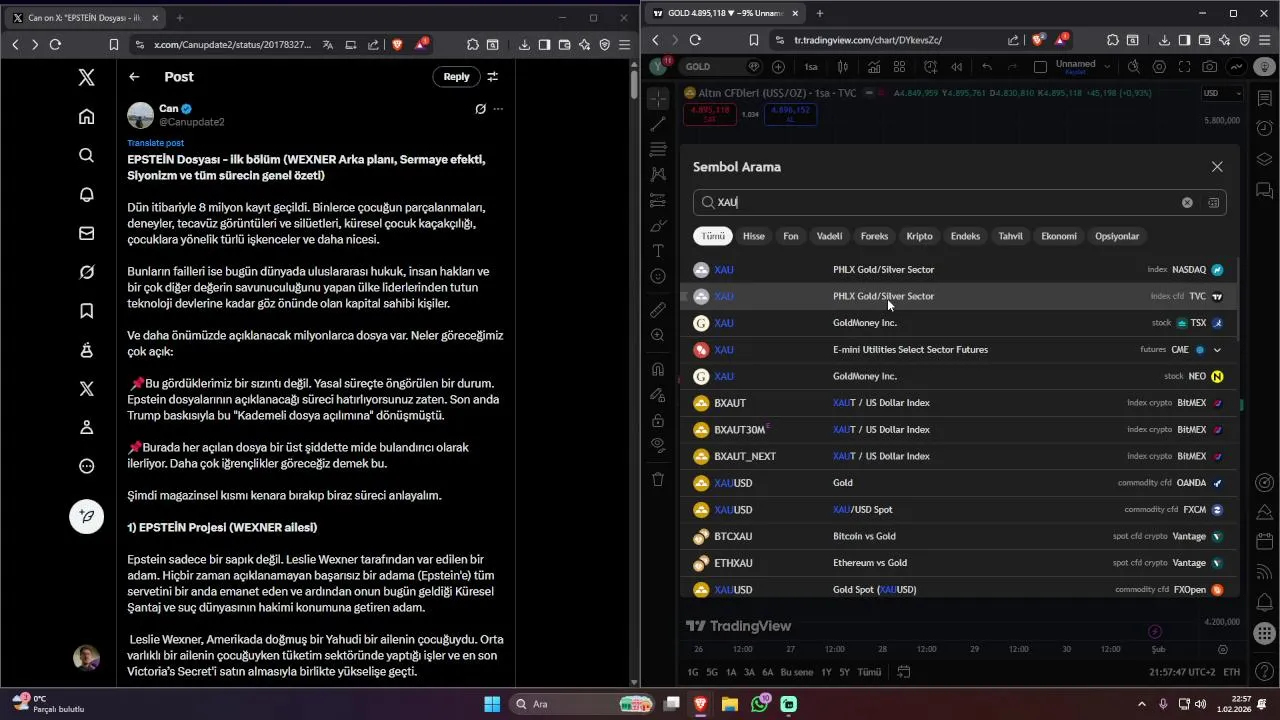The height and width of the screenshot is (720, 1280).
Task: Select the trend line drawing tool
Action: pos(658,124)
